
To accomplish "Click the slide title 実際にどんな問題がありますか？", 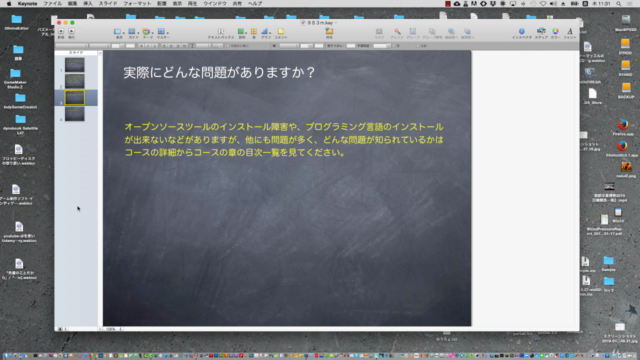I will (x=219, y=73).
